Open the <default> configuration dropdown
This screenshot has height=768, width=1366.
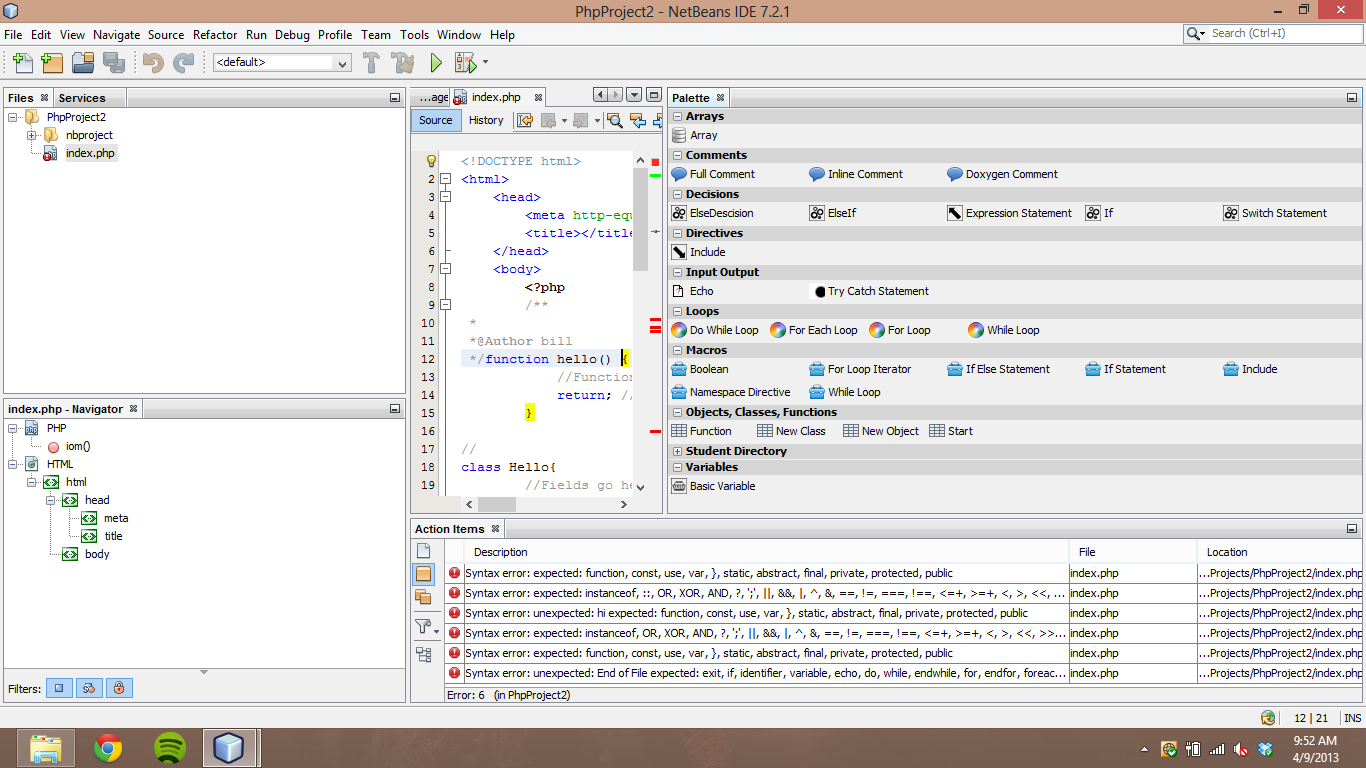(x=282, y=62)
